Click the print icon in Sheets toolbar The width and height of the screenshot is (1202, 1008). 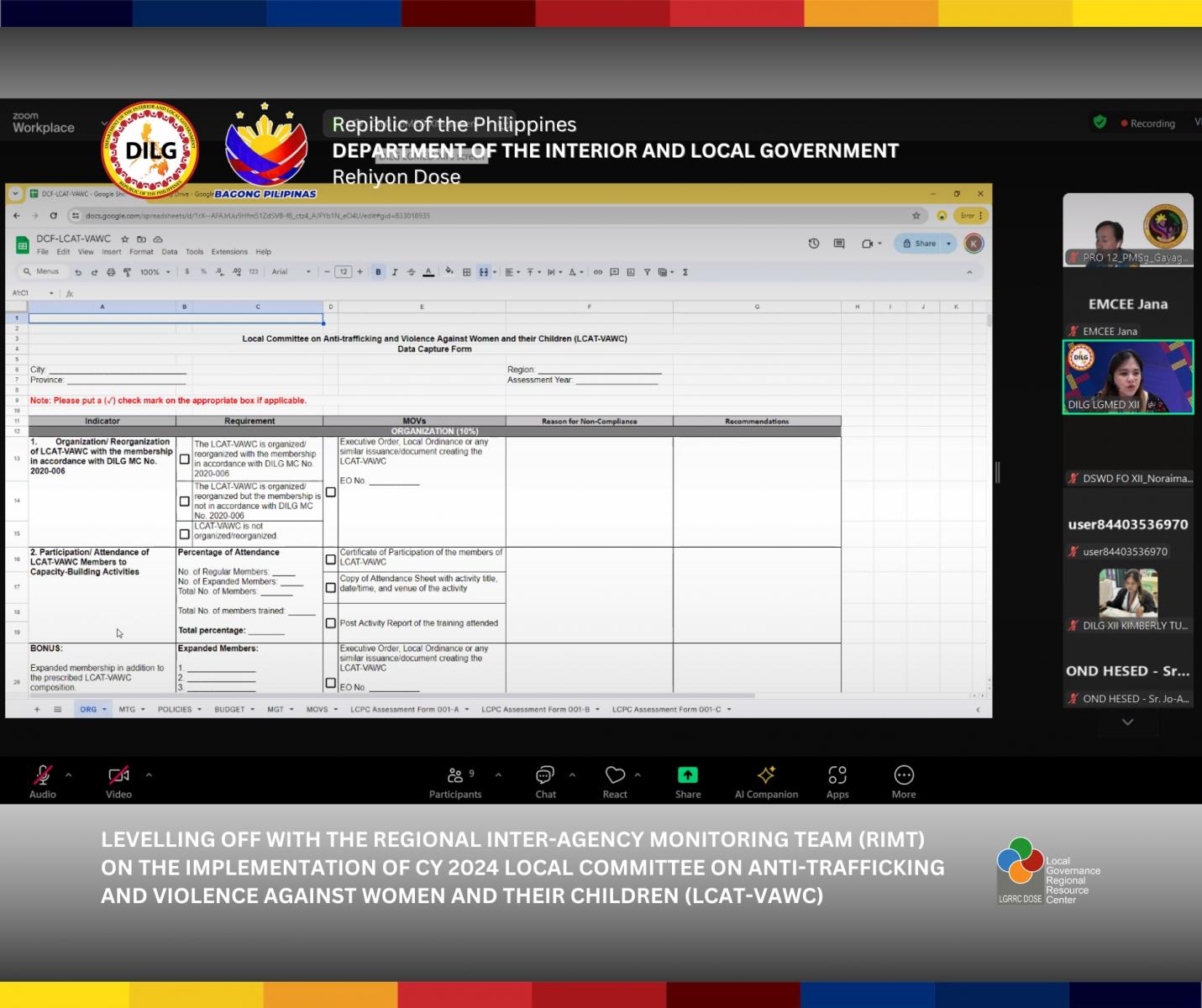pos(110,272)
